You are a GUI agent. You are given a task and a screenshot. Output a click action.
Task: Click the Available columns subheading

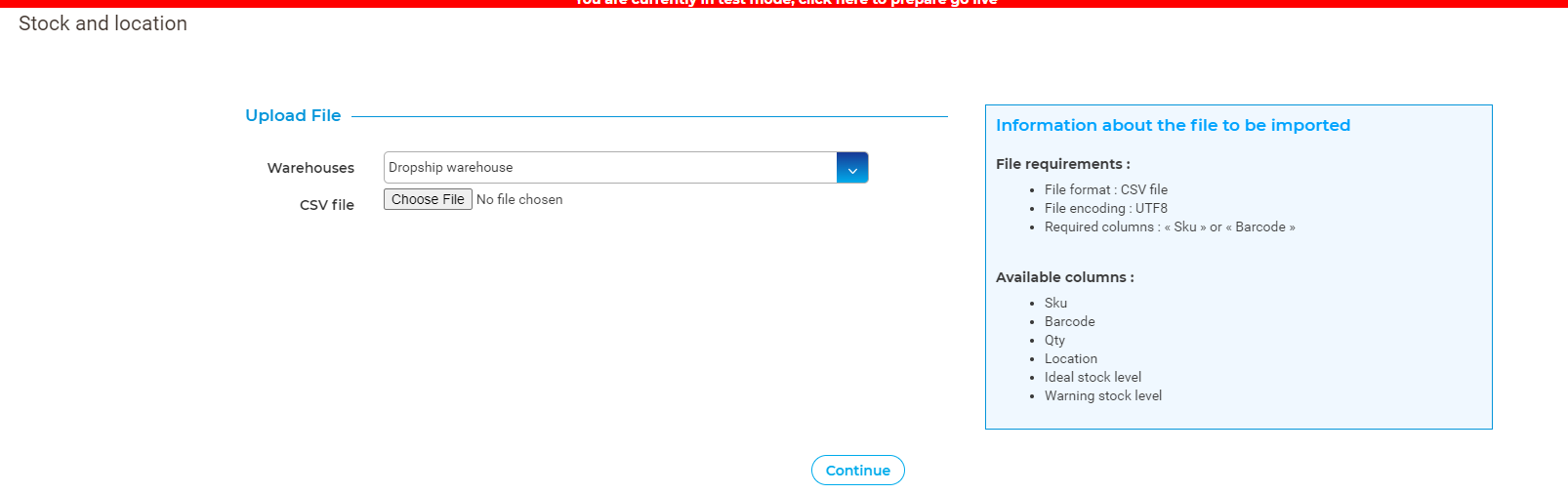pos(1064,277)
